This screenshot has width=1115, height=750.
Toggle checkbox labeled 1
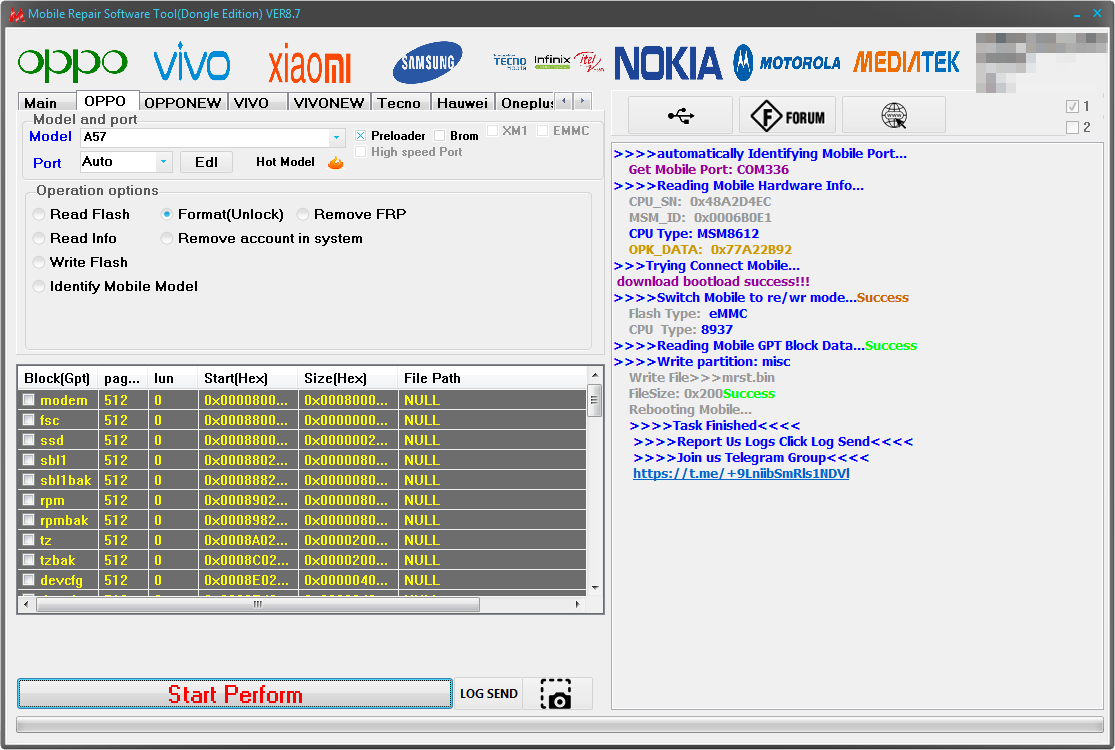click(x=1072, y=107)
